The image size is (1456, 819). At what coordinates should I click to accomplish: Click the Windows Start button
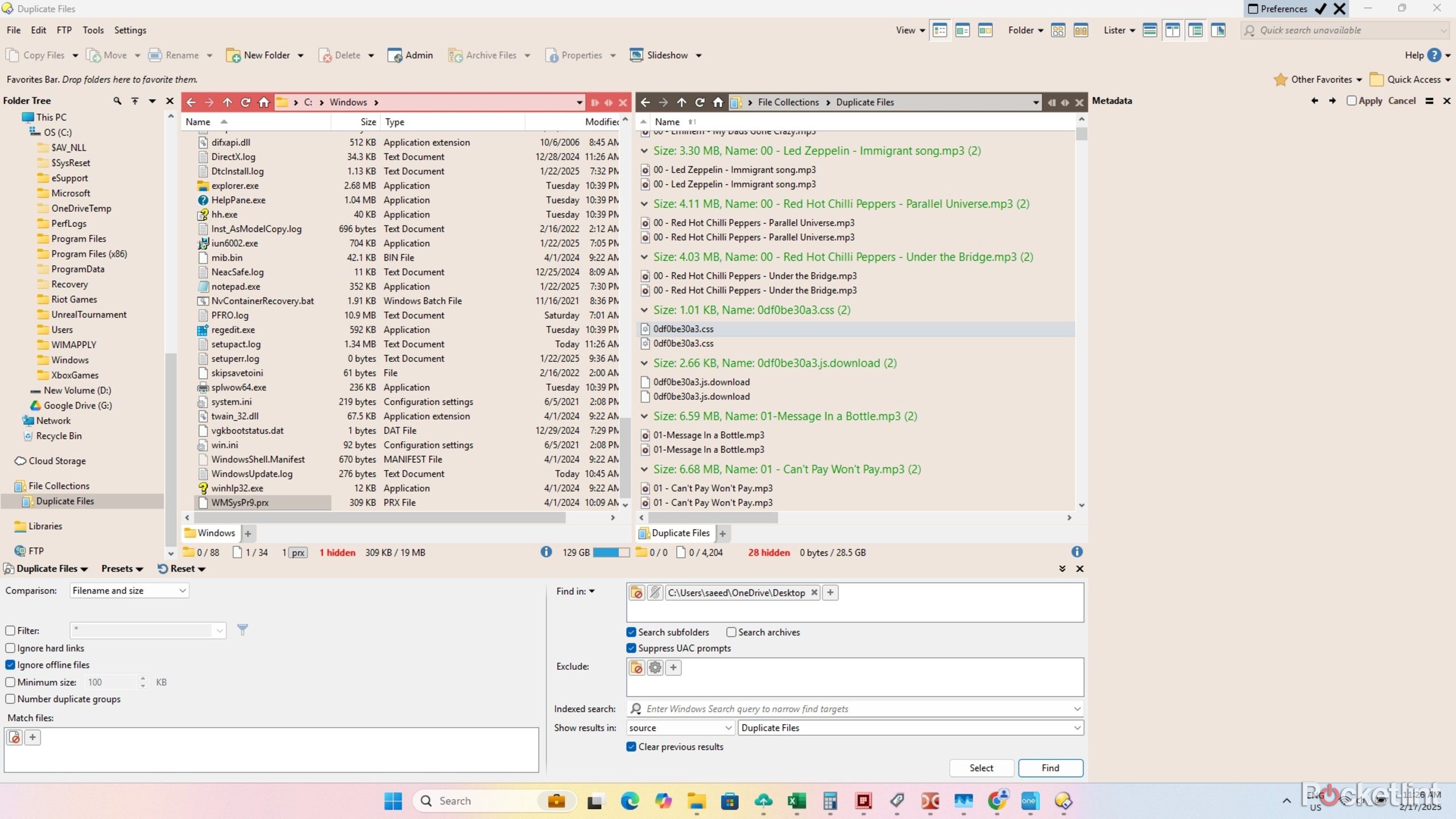pyautogui.click(x=393, y=801)
